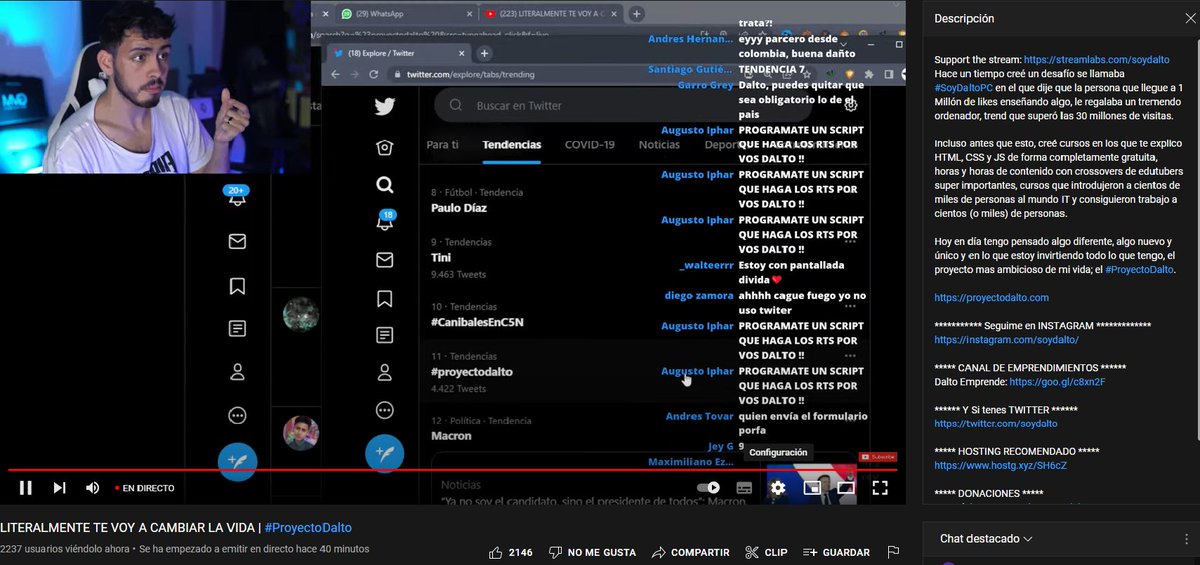Switch to the COVID-19 tab

coord(590,145)
